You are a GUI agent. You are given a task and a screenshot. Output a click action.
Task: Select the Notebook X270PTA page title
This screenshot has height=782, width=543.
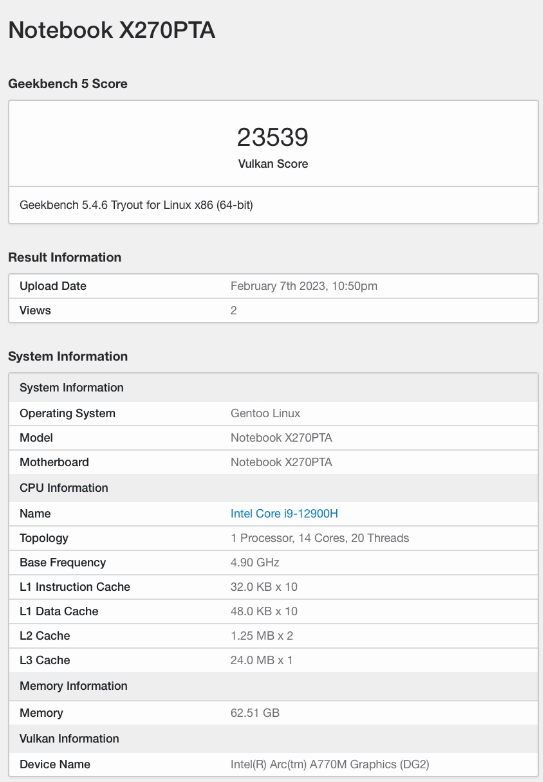(x=112, y=30)
